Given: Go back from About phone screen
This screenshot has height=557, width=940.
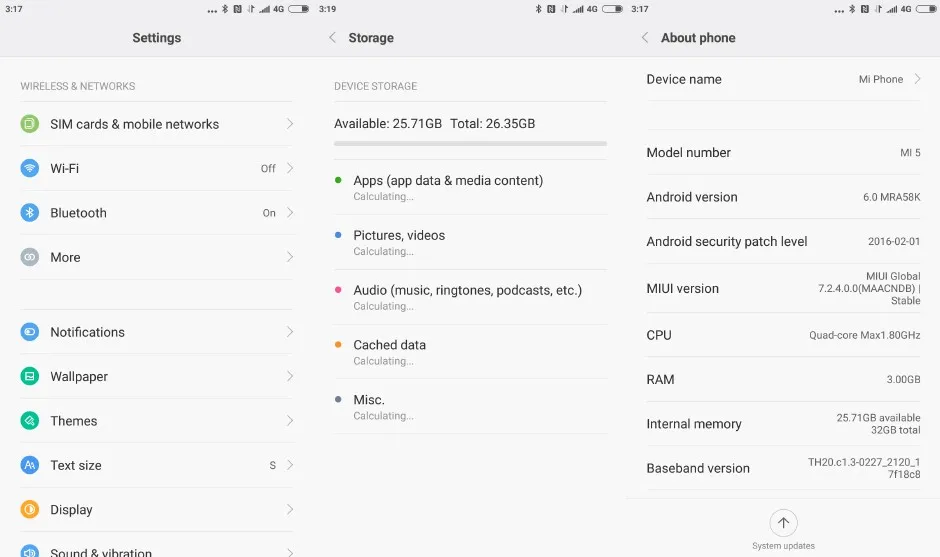Looking at the screenshot, I should coord(645,38).
